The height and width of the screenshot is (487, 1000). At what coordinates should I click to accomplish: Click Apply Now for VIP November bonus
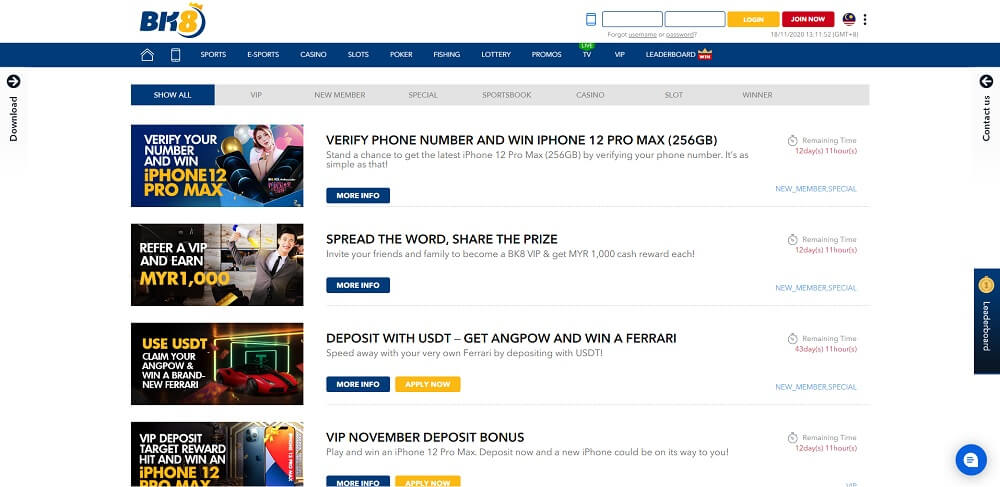coord(428,481)
